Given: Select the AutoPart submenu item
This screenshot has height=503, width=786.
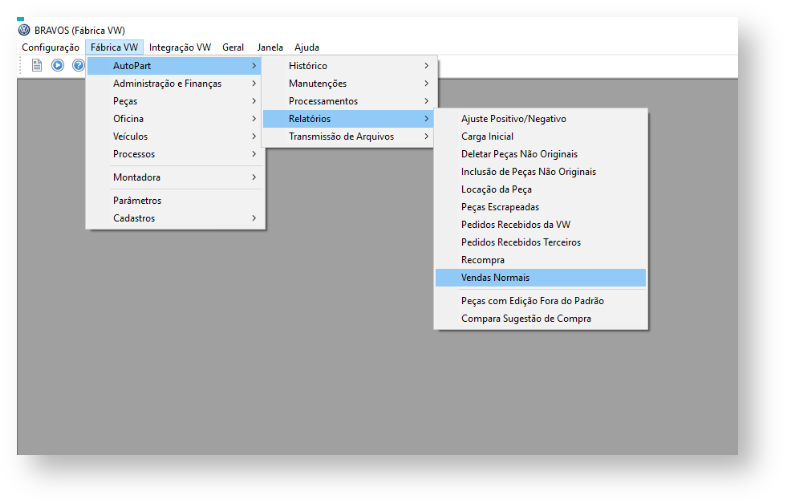Looking at the screenshot, I should pyautogui.click(x=175, y=66).
